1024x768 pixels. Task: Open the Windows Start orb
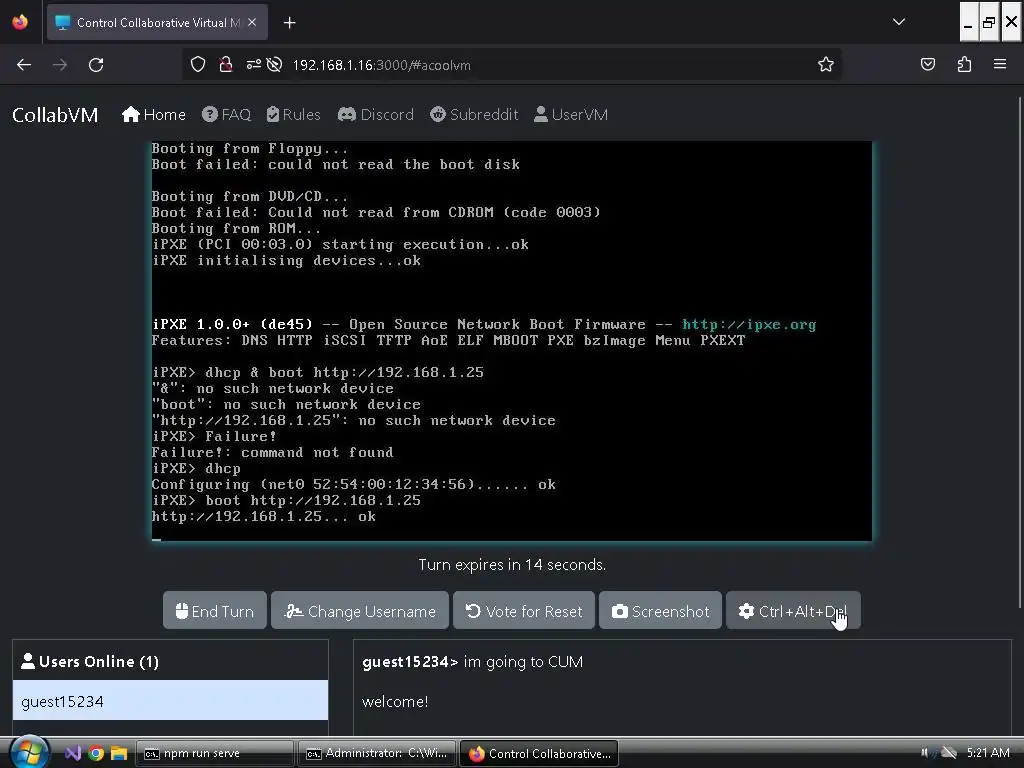tap(29, 752)
